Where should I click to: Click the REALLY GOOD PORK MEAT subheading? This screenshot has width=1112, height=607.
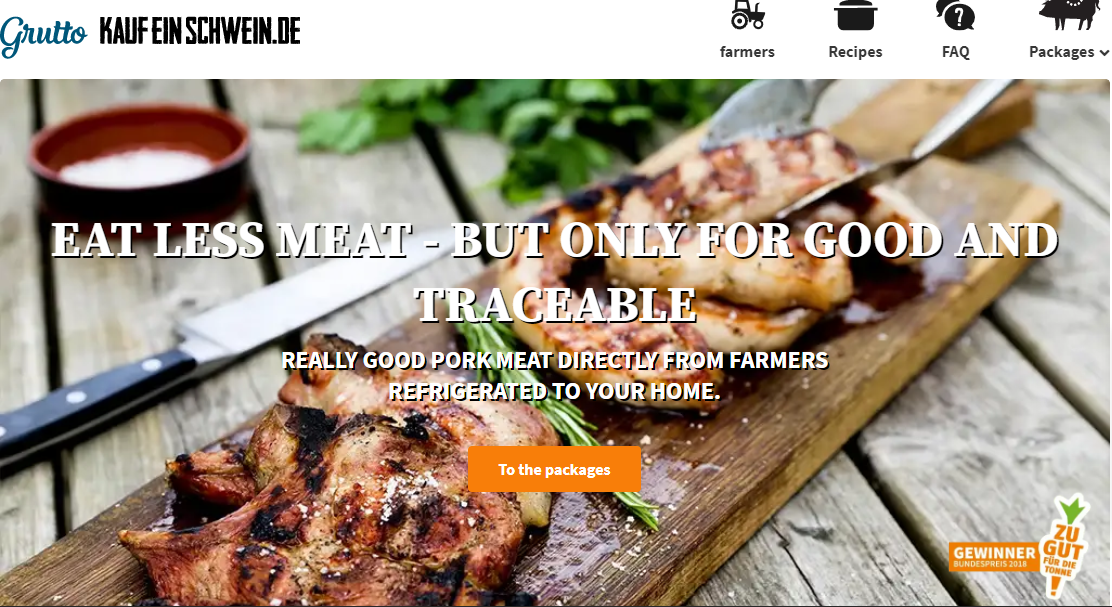coord(555,376)
